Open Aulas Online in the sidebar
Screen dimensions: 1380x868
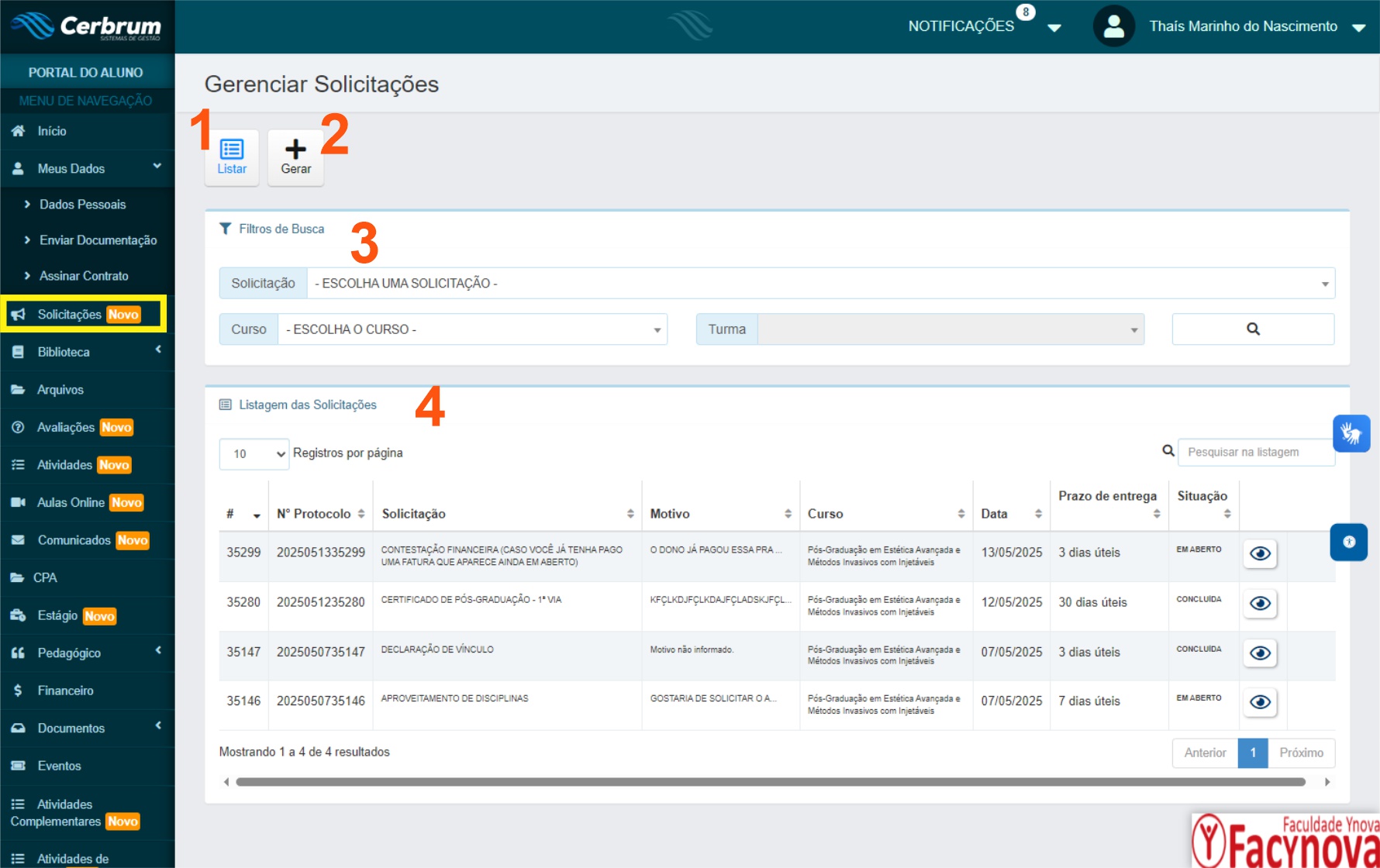87,502
